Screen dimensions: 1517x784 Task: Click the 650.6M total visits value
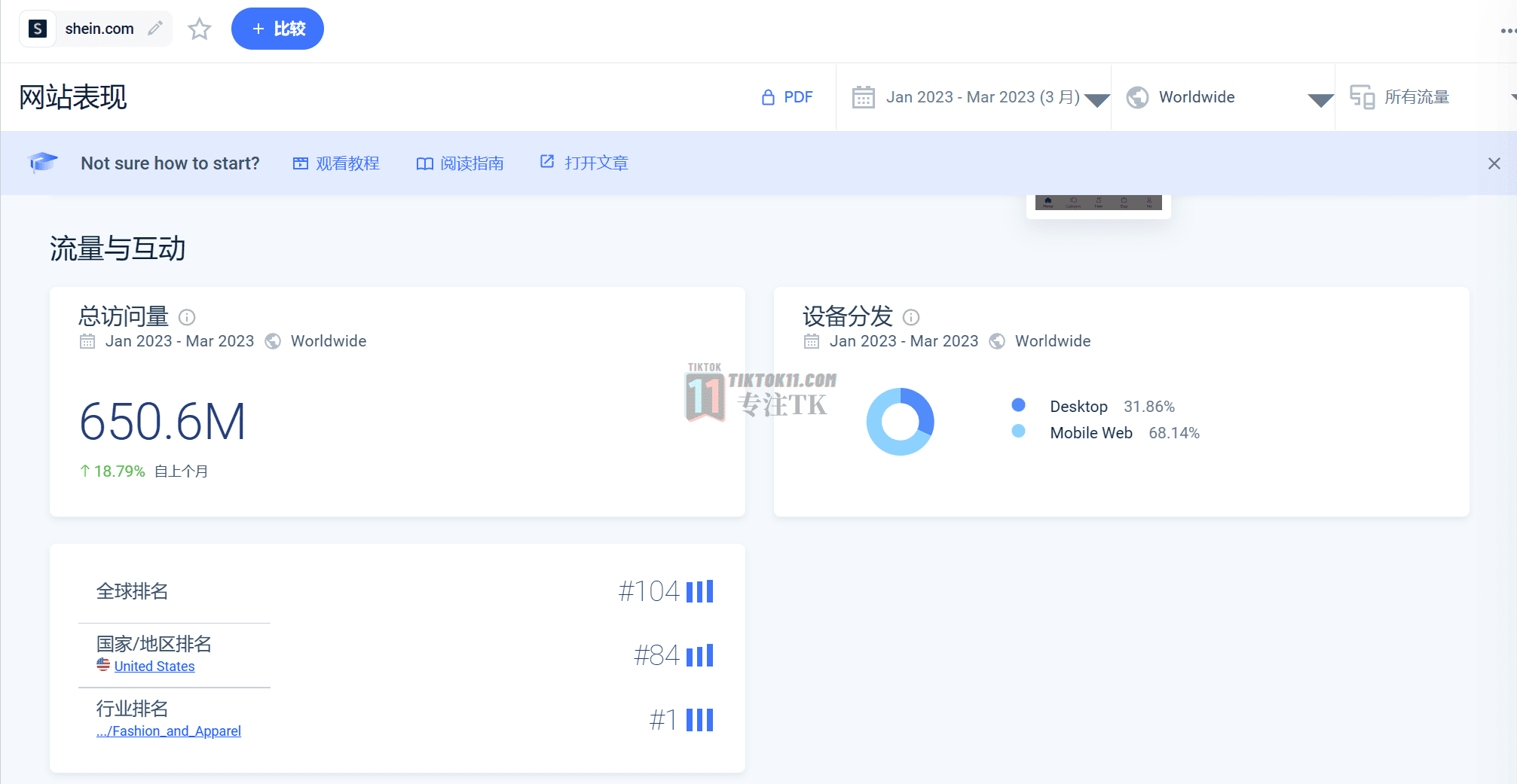click(x=163, y=422)
